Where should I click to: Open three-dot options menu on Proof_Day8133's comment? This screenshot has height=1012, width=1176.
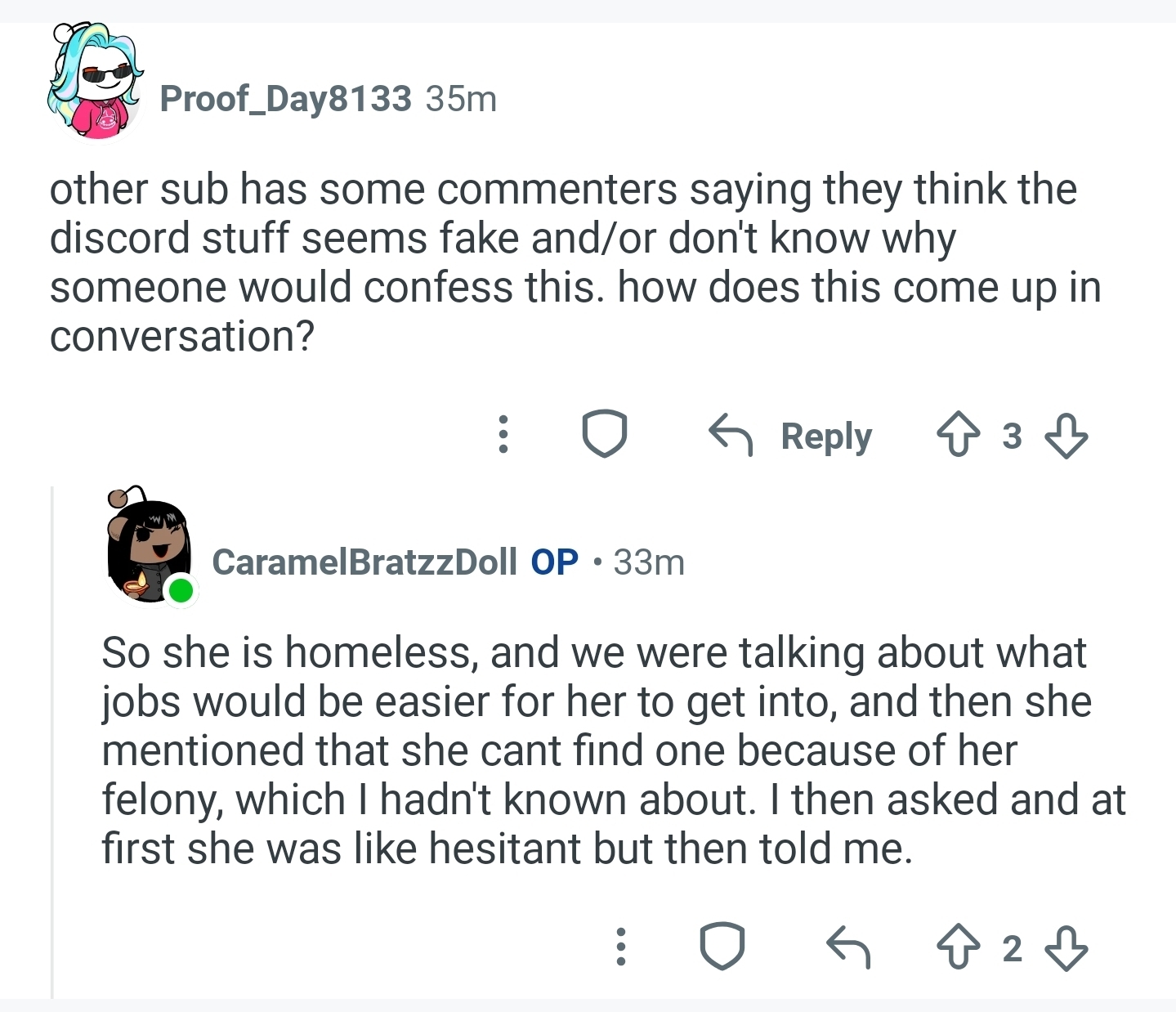click(x=503, y=434)
